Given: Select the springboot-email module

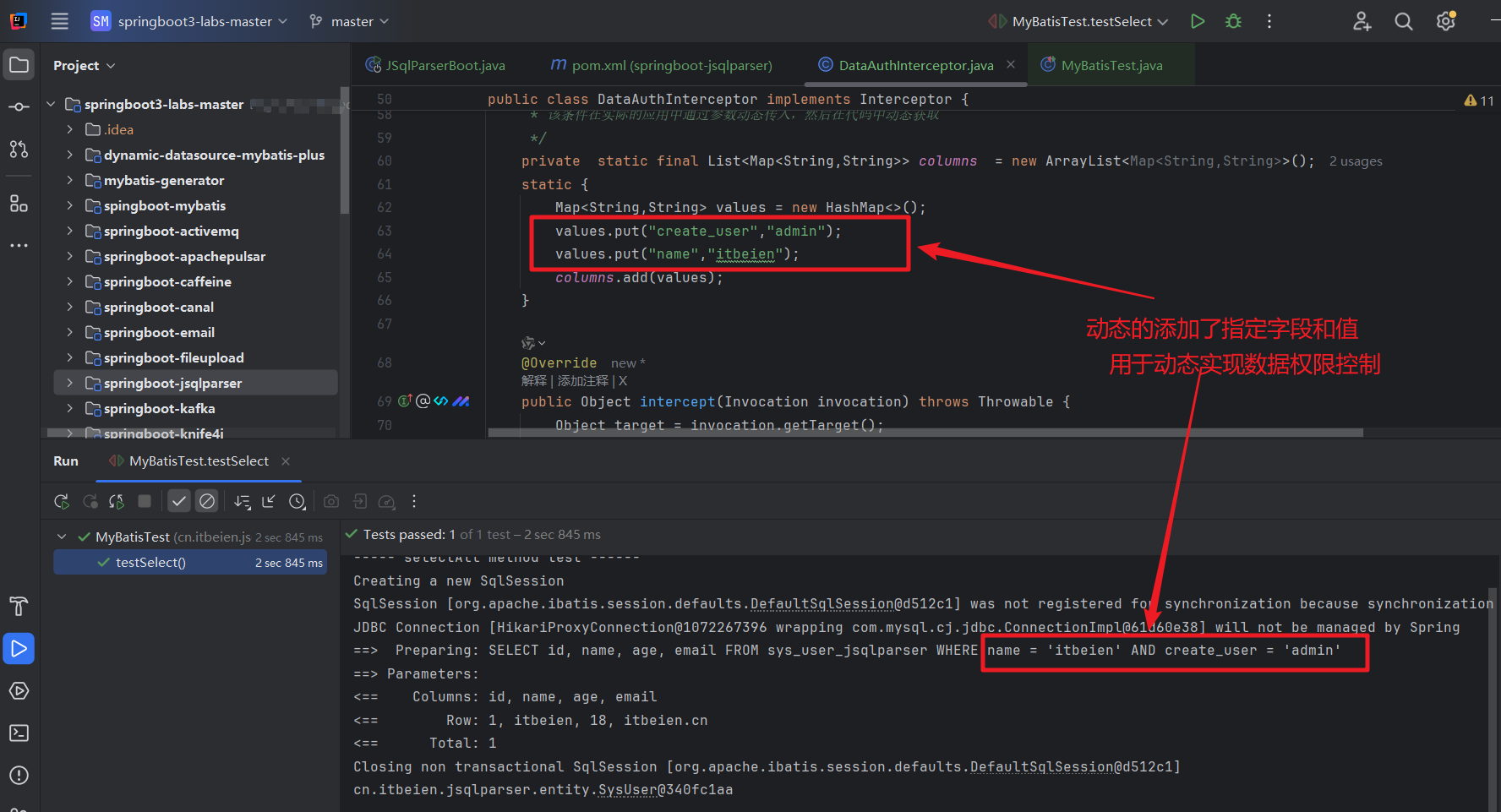Looking at the screenshot, I should 159,332.
